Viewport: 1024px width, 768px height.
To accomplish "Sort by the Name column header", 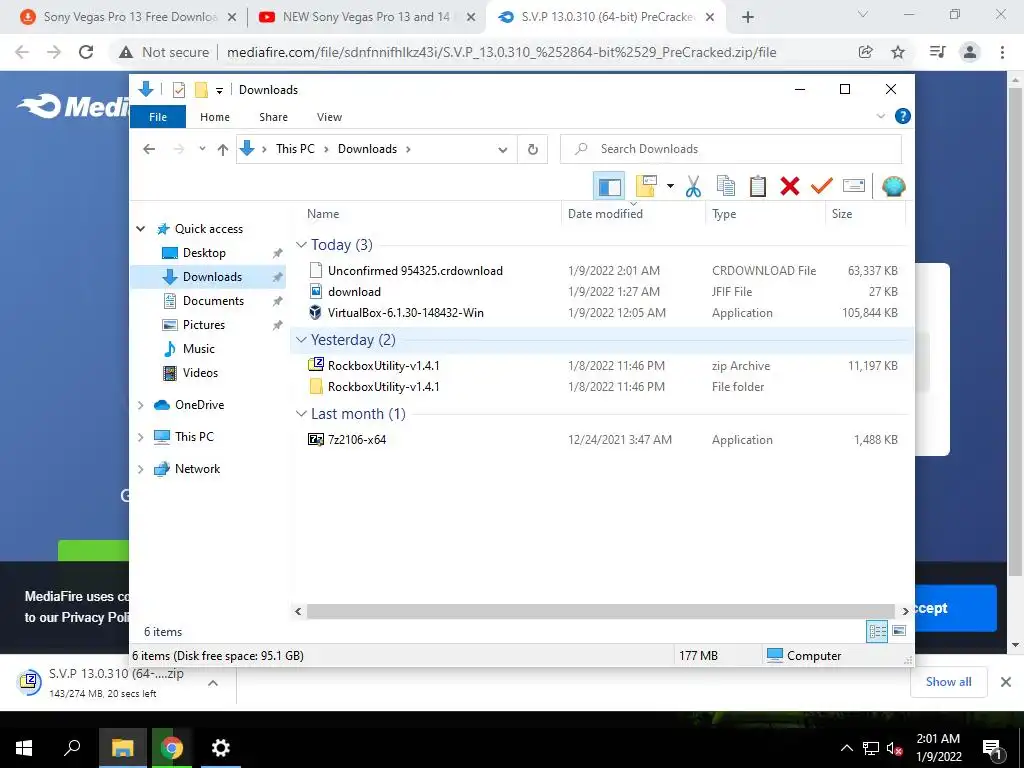I will point(323,214).
